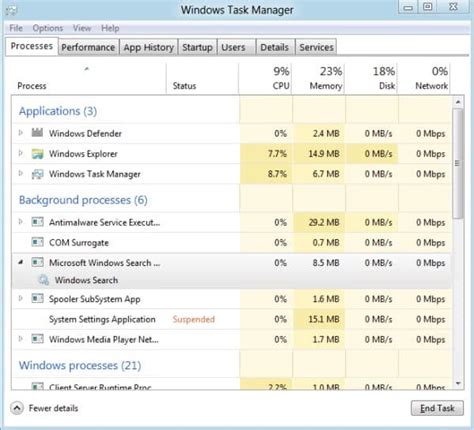Sort by the Network column header
Image resolution: width=474 pixels, height=430 pixels.
424,78
